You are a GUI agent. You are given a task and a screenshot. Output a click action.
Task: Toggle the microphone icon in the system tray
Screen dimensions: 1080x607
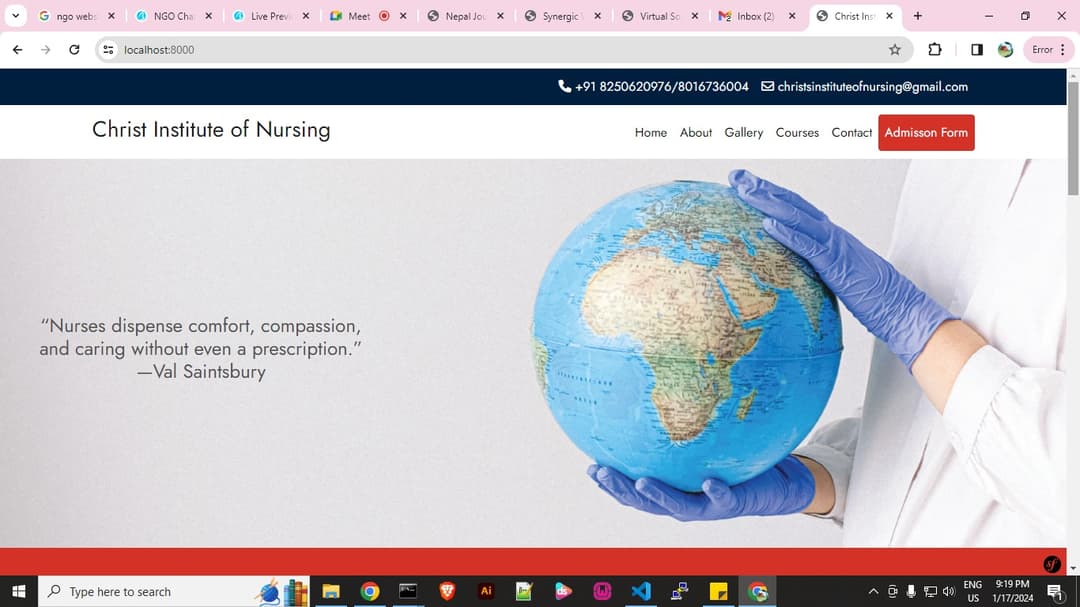[x=911, y=591]
